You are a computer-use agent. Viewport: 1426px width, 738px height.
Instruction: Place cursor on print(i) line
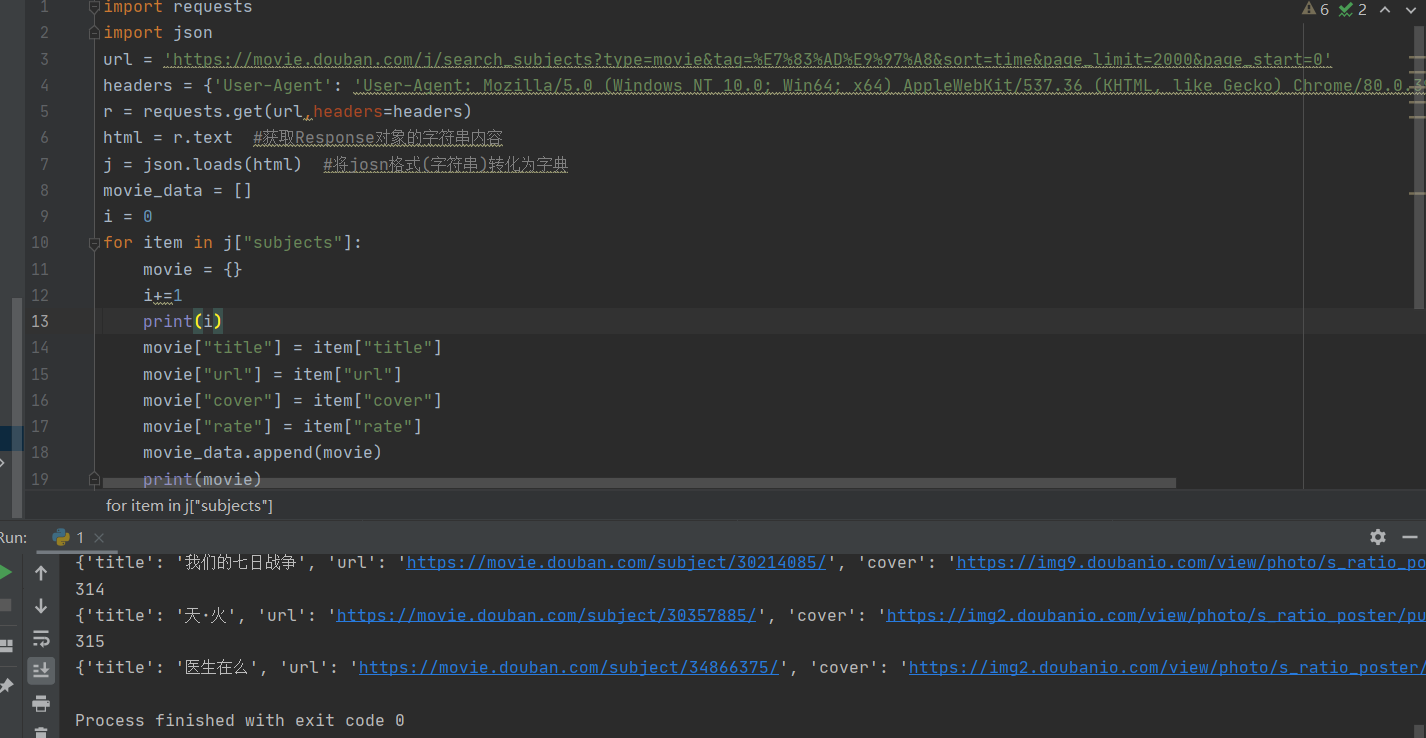(x=183, y=321)
